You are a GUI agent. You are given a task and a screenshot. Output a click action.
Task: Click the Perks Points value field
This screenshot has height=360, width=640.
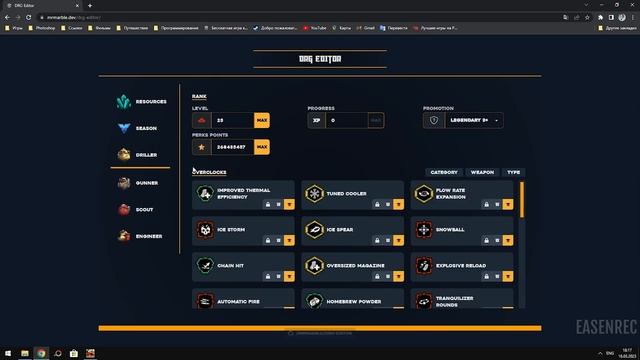pyautogui.click(x=233, y=147)
